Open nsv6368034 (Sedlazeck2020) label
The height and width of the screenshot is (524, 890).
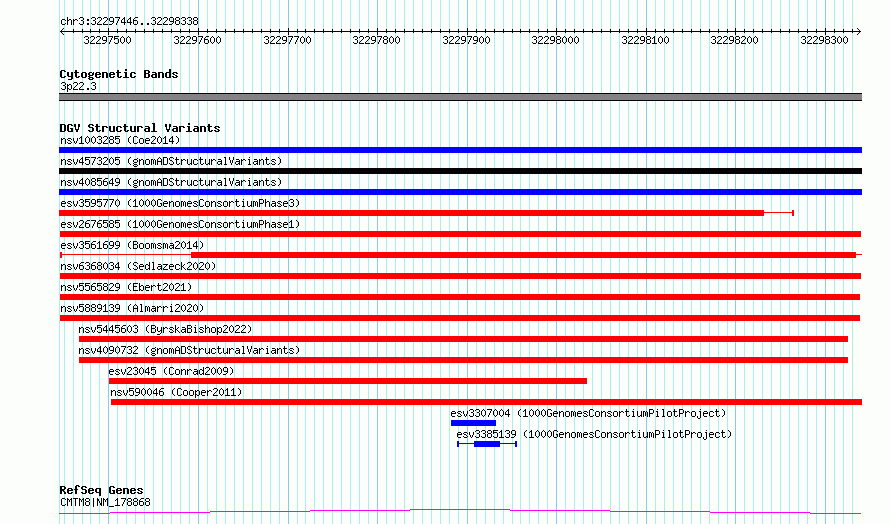[x=138, y=266]
